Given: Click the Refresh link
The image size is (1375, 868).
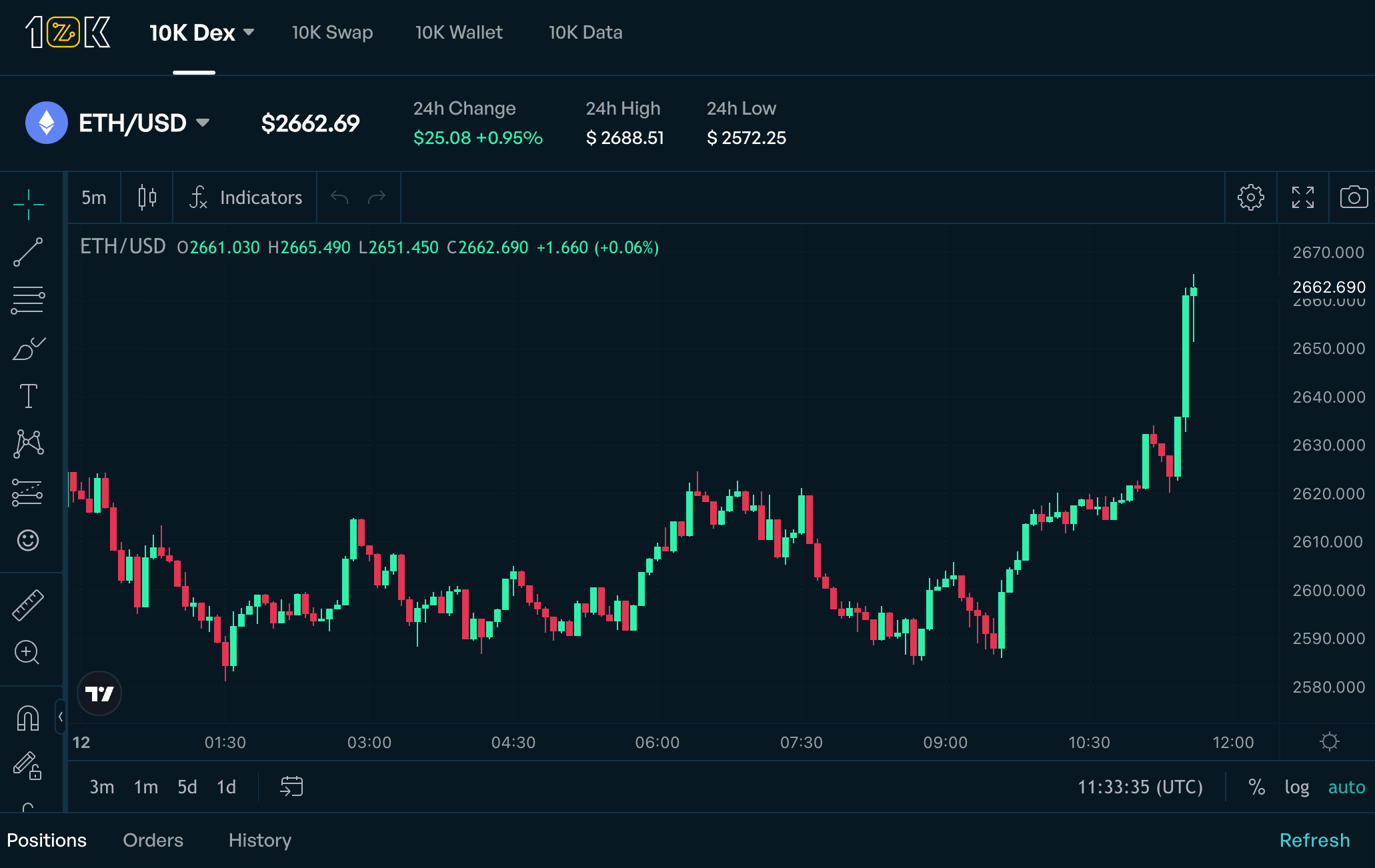Looking at the screenshot, I should [1314, 840].
